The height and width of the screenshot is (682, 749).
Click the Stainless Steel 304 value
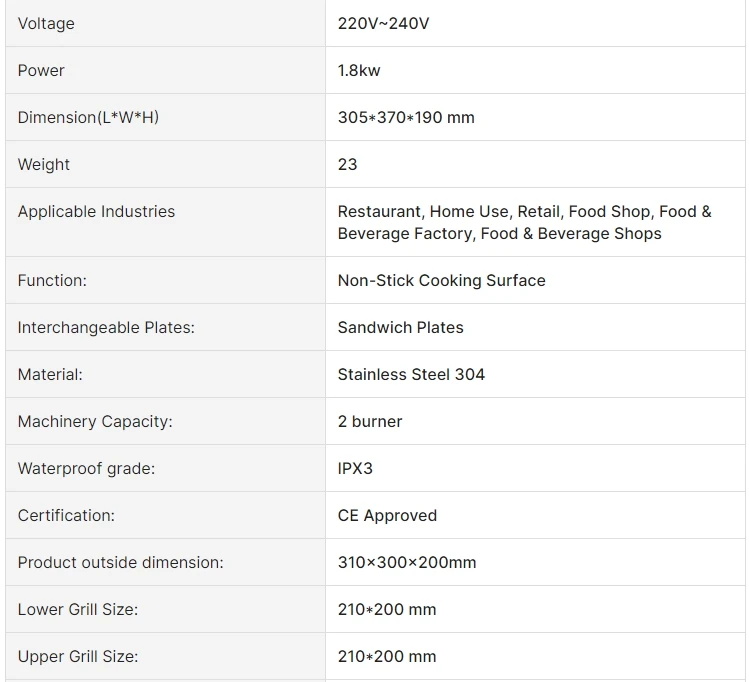click(x=411, y=374)
